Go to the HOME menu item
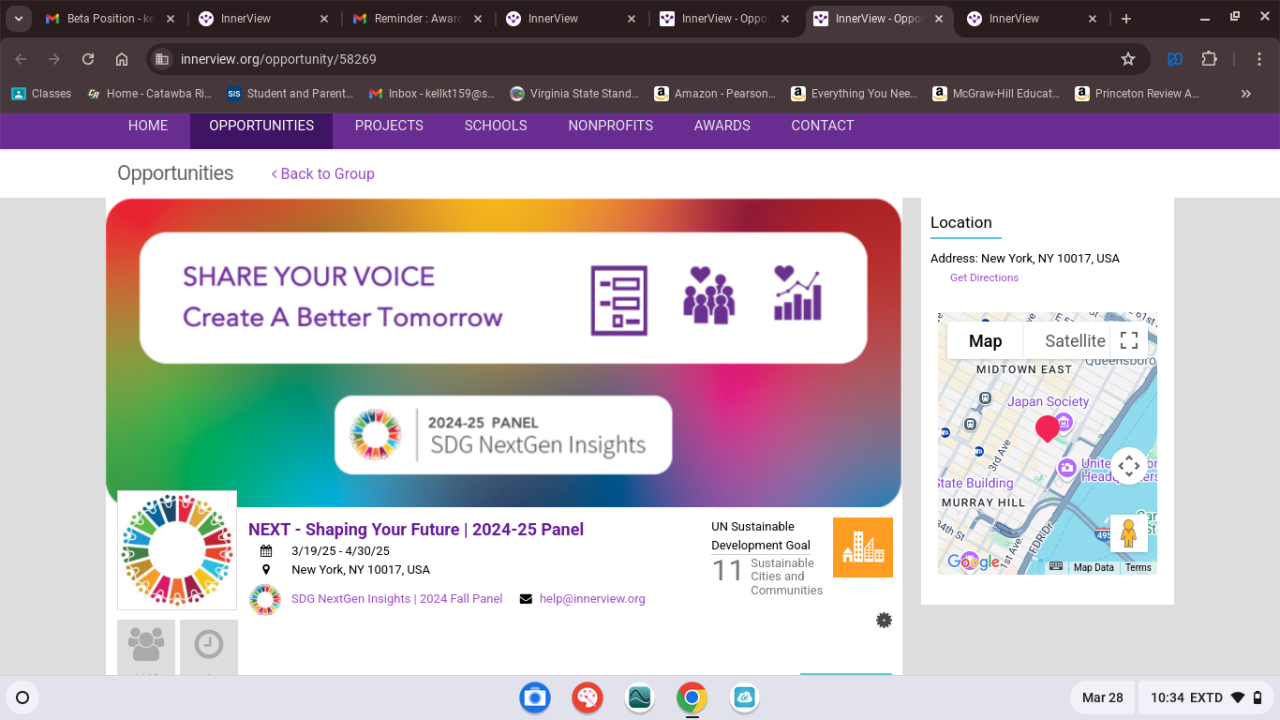The width and height of the screenshot is (1280, 720). coord(148,126)
